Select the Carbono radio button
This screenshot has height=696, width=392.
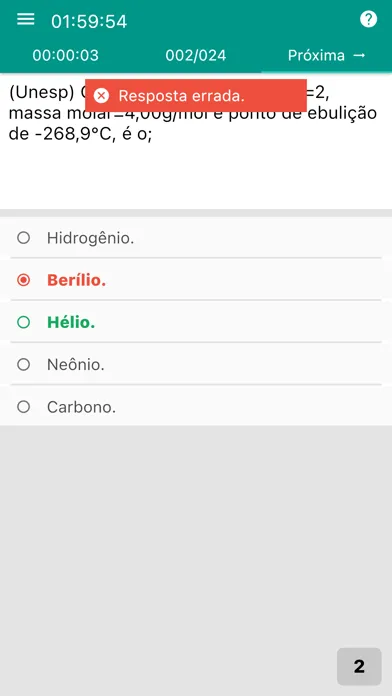[24, 407]
